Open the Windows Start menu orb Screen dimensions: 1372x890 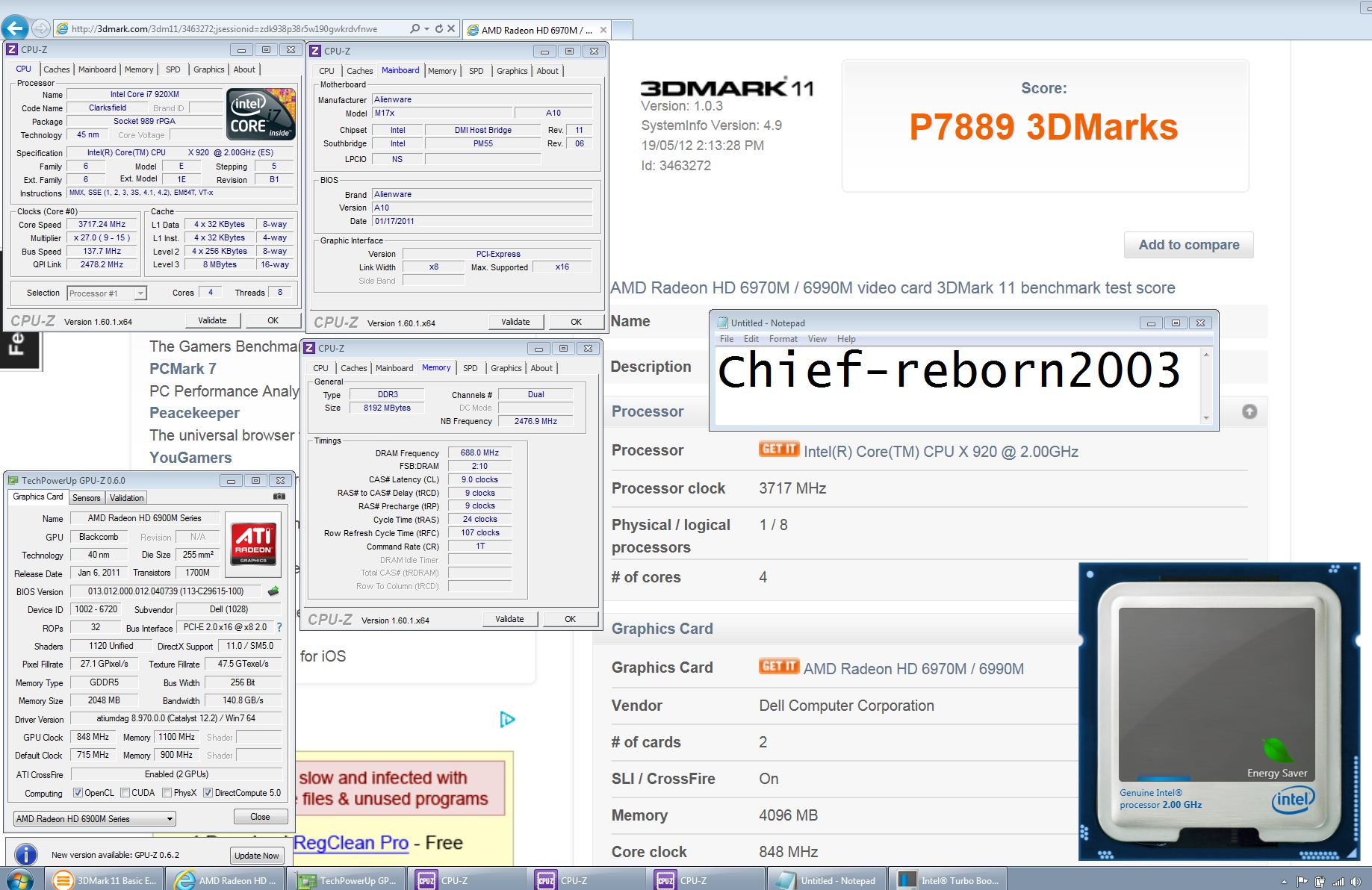tap(20, 880)
